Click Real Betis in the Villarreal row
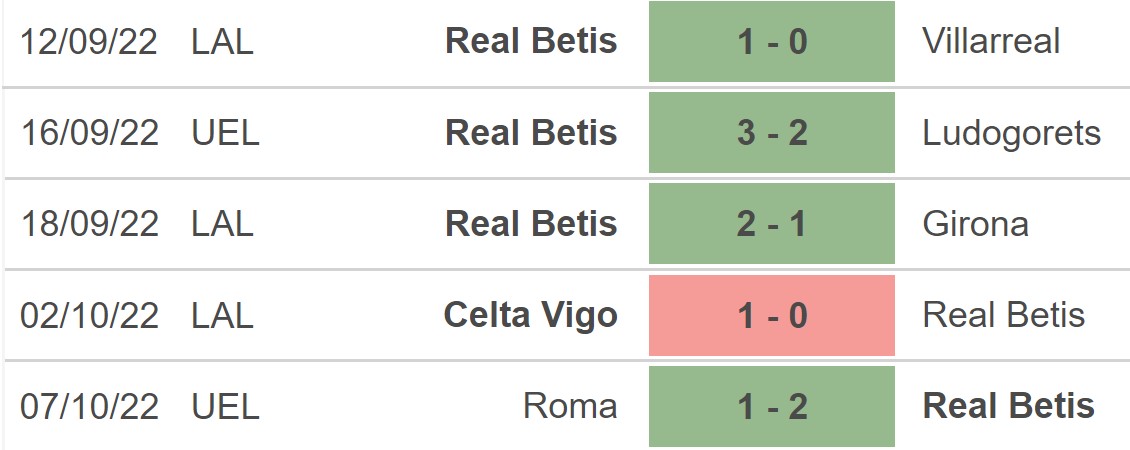 pyautogui.click(x=531, y=41)
